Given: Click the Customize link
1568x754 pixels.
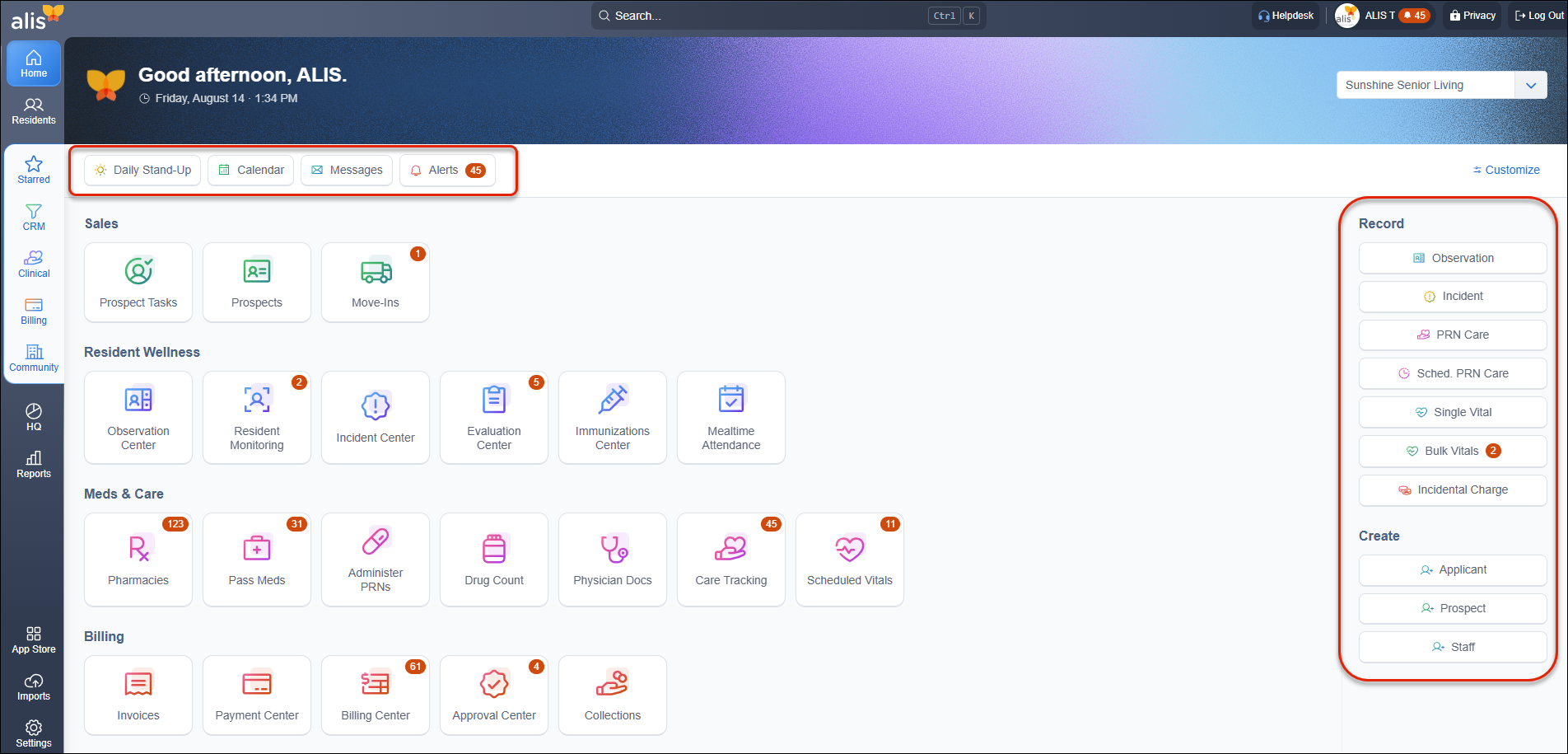Looking at the screenshot, I should [x=1506, y=170].
